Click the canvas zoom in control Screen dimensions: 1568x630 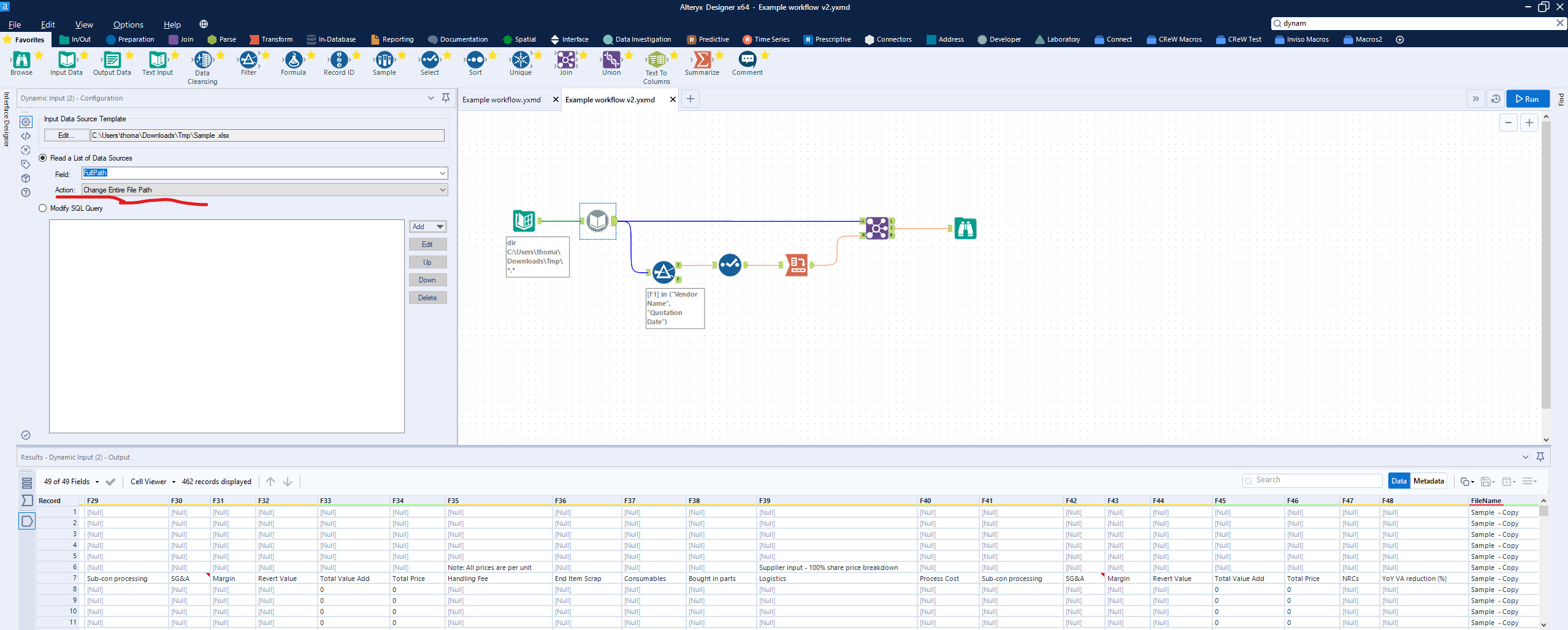coord(1529,123)
